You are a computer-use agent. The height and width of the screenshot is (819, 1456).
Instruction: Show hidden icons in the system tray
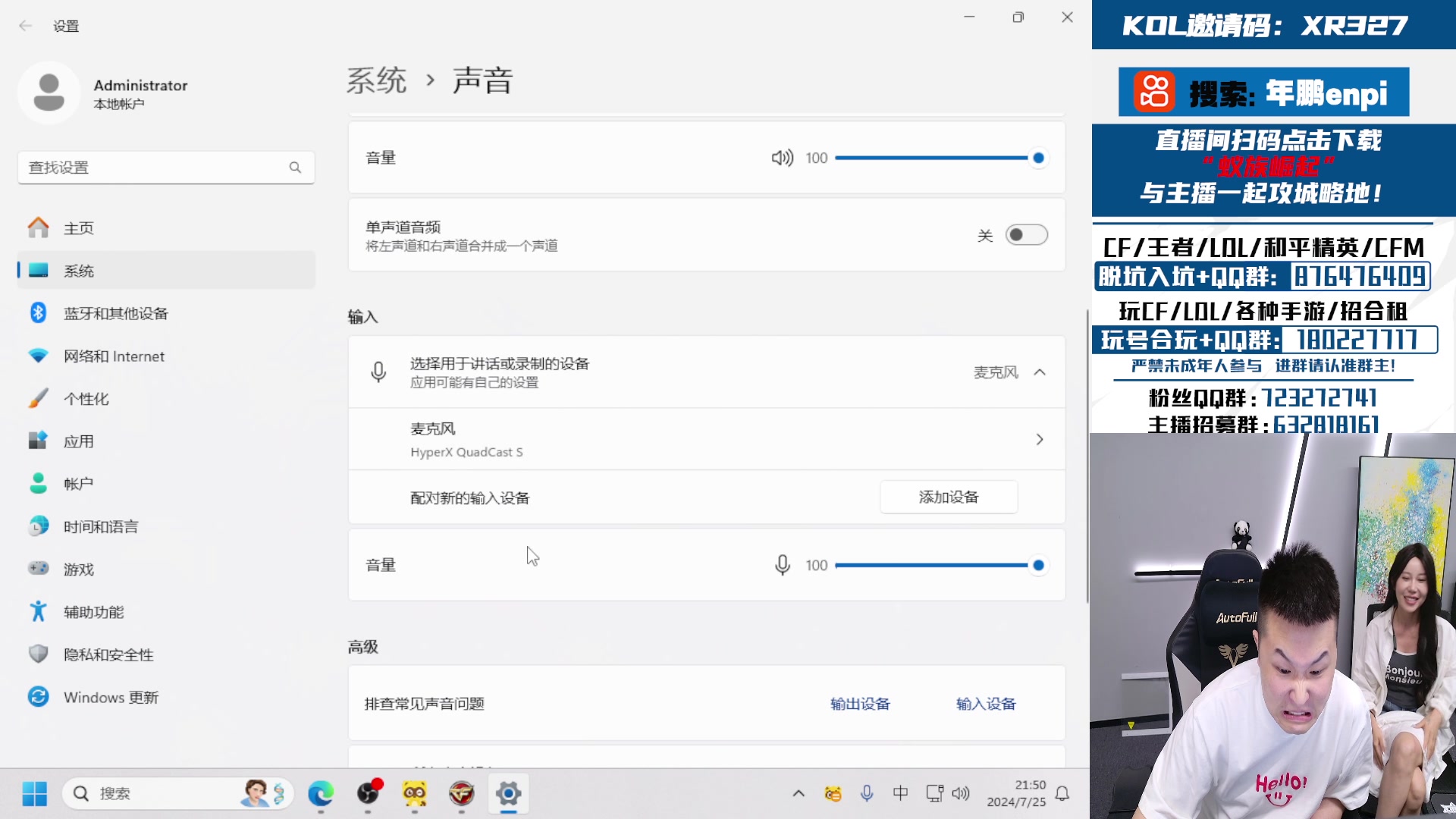[799, 793]
